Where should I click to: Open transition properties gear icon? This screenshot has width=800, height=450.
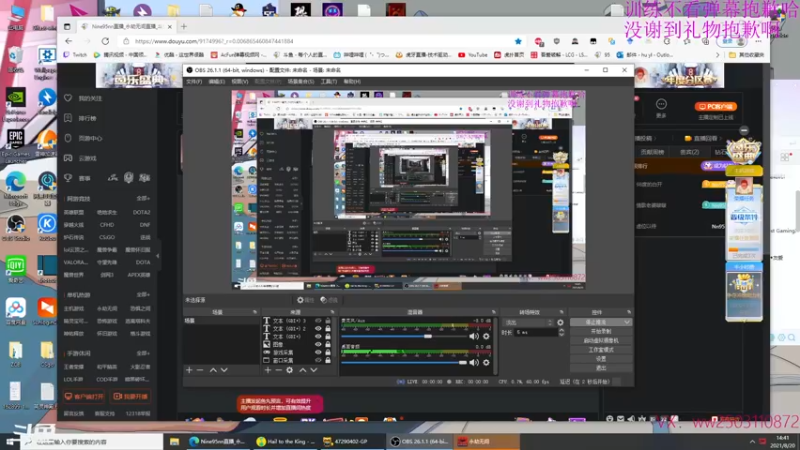560,322
